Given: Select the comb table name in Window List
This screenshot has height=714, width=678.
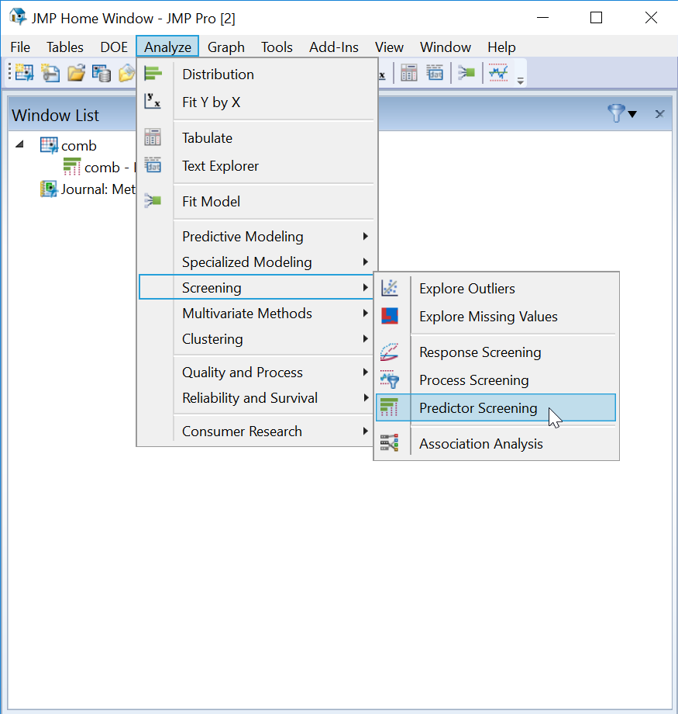Looking at the screenshot, I should point(79,146).
